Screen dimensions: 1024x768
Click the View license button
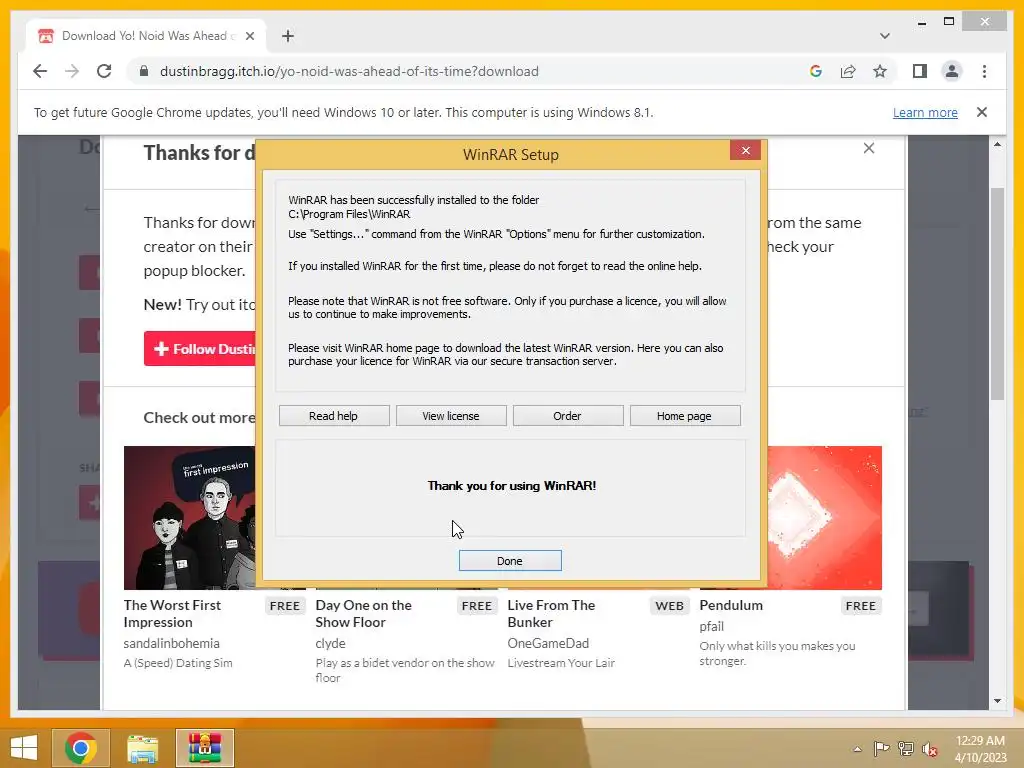451,416
